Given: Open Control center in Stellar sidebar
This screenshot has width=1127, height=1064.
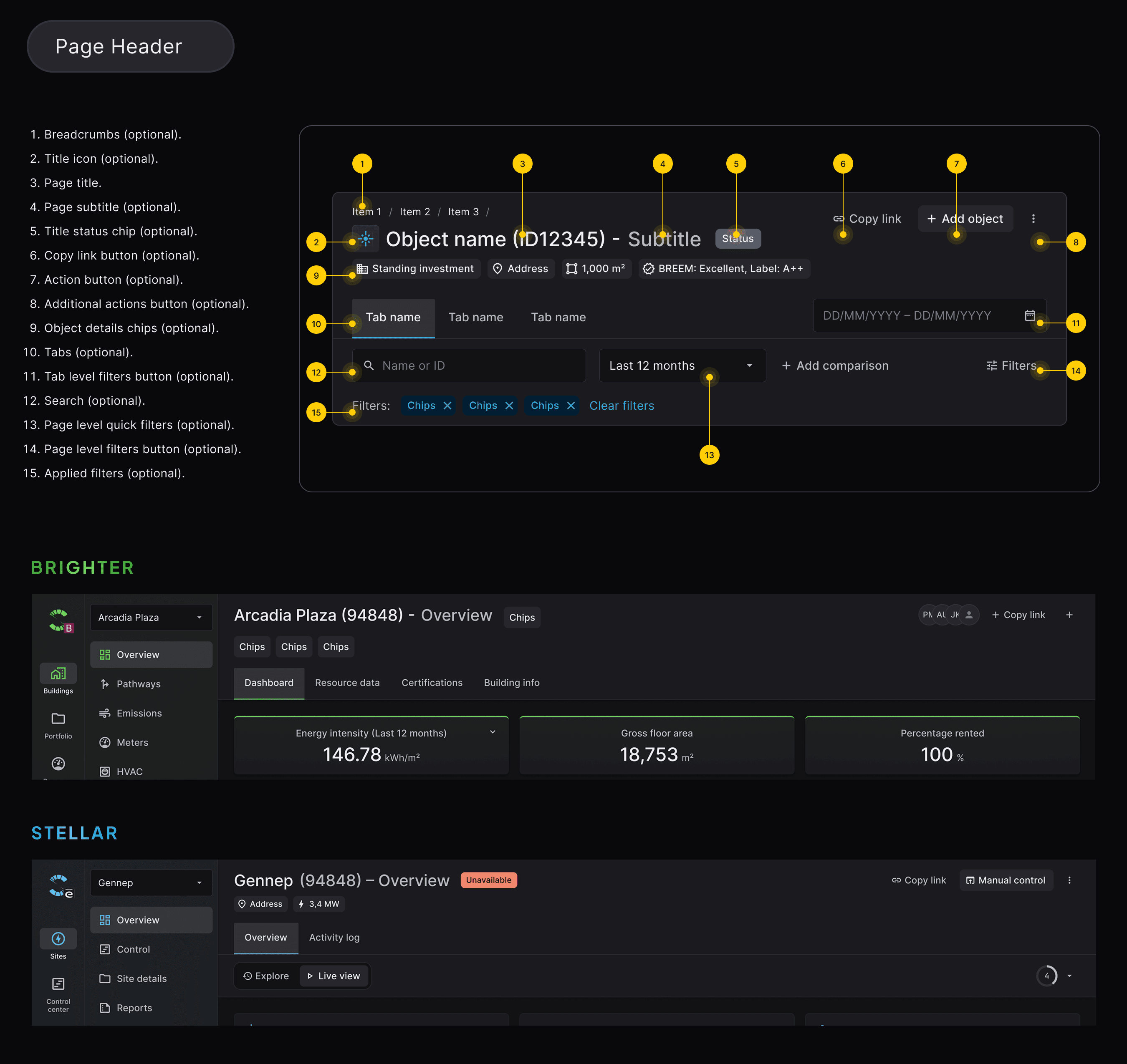Looking at the screenshot, I should click(58, 985).
